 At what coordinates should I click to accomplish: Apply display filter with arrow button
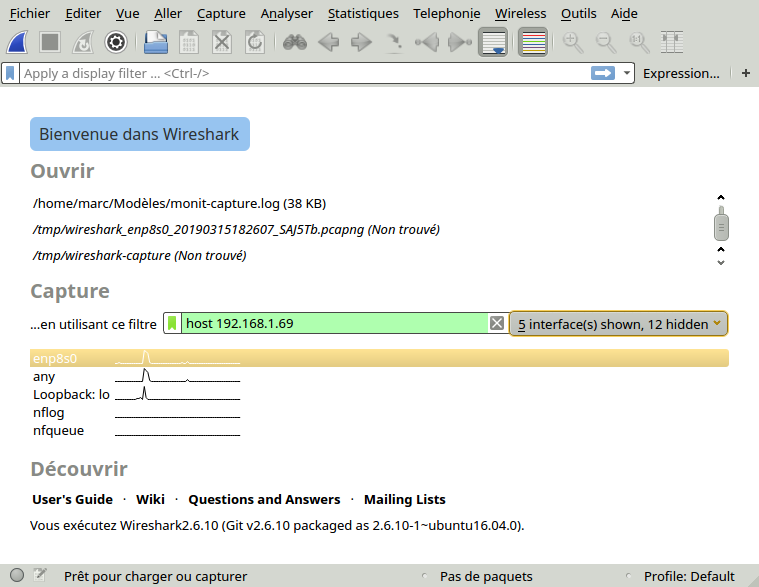[603, 74]
